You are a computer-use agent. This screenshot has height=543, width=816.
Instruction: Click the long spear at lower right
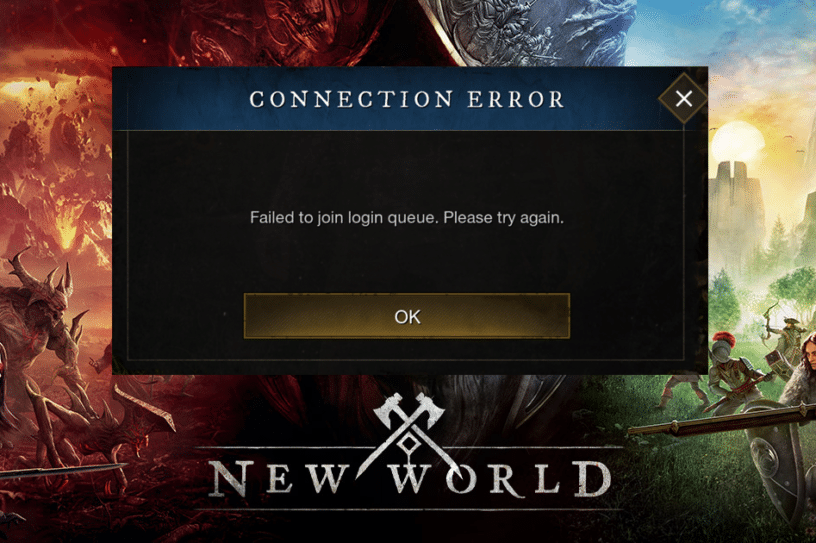click(721, 421)
